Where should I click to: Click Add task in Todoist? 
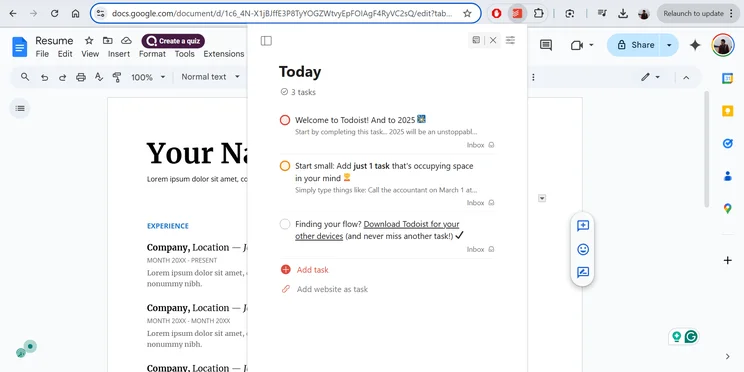click(305, 270)
